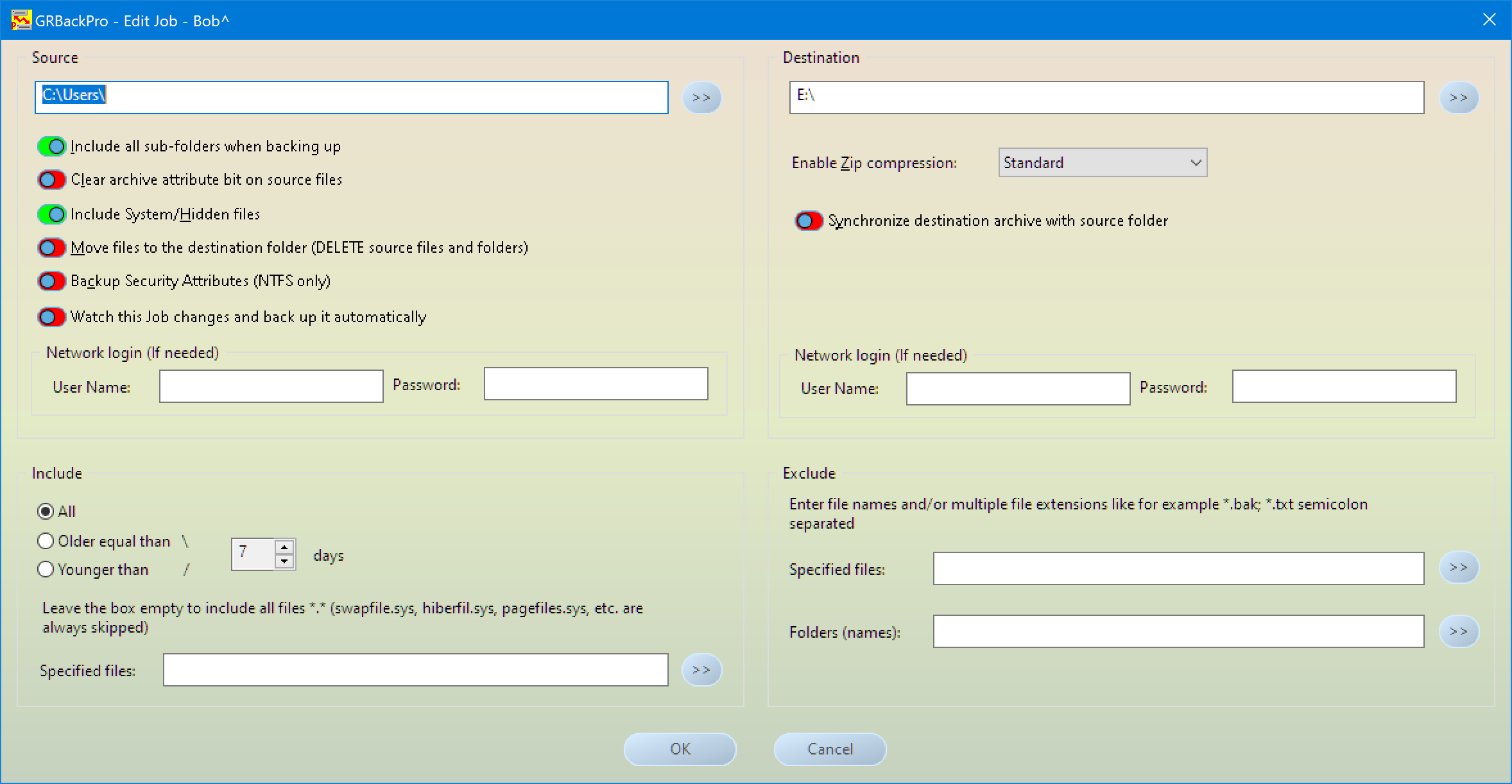Click the GRBackPro title bar app icon
The width and height of the screenshot is (1512, 784).
pyautogui.click(x=21, y=21)
